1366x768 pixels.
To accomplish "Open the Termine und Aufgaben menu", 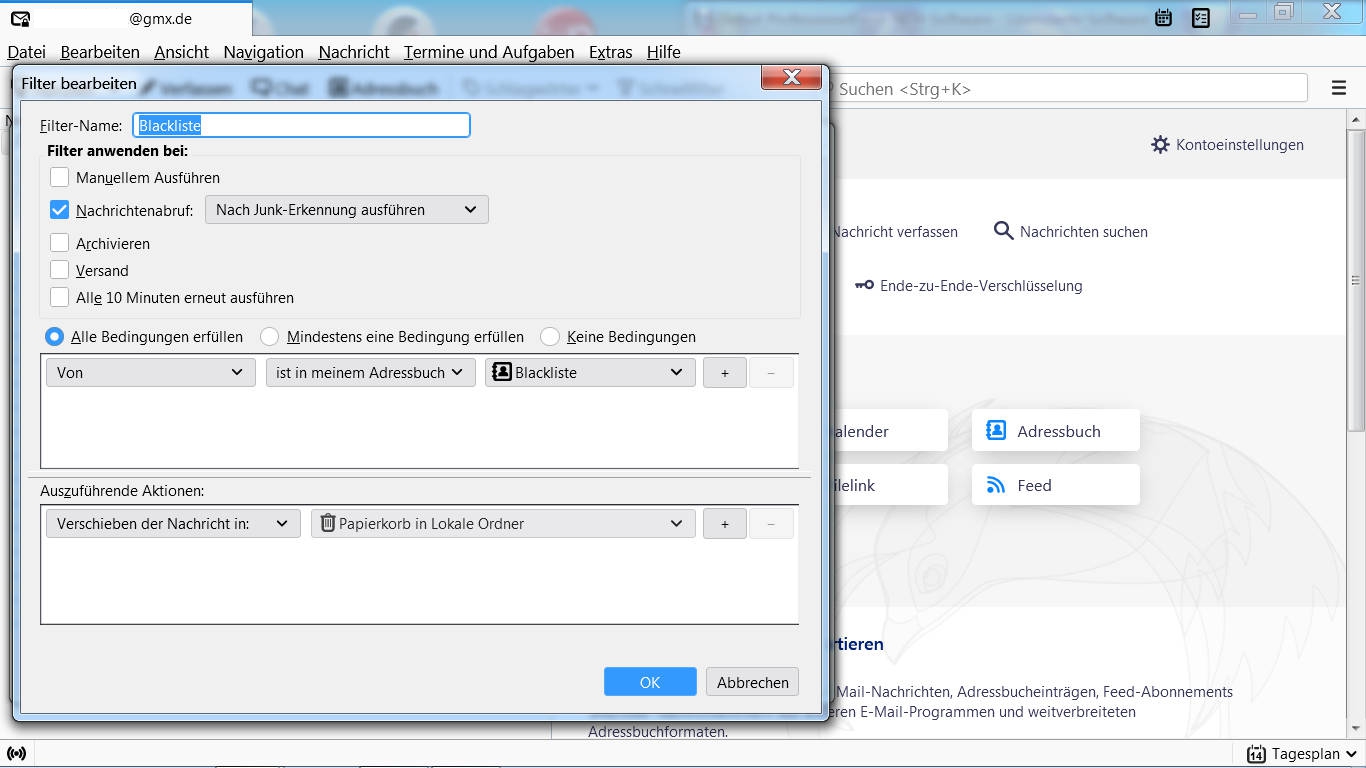I will (x=489, y=52).
